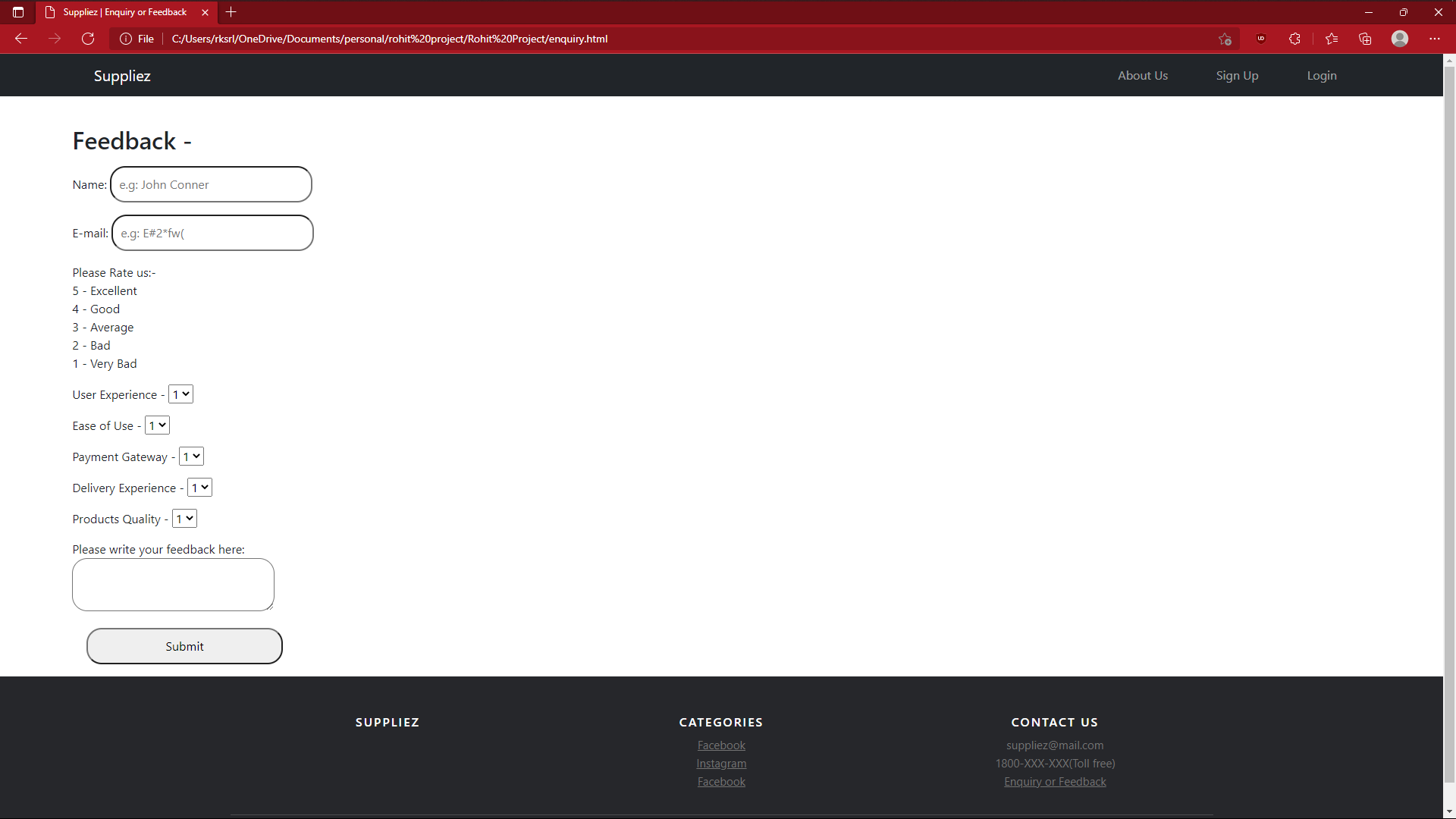Navigate back using the back arrow

(x=20, y=39)
